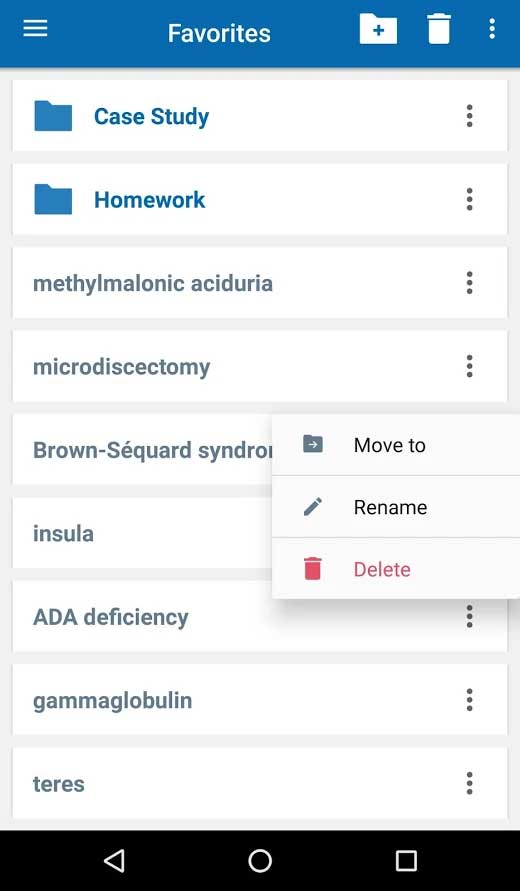
Task: Open options for methylmalonic aciduria
Action: [469, 283]
